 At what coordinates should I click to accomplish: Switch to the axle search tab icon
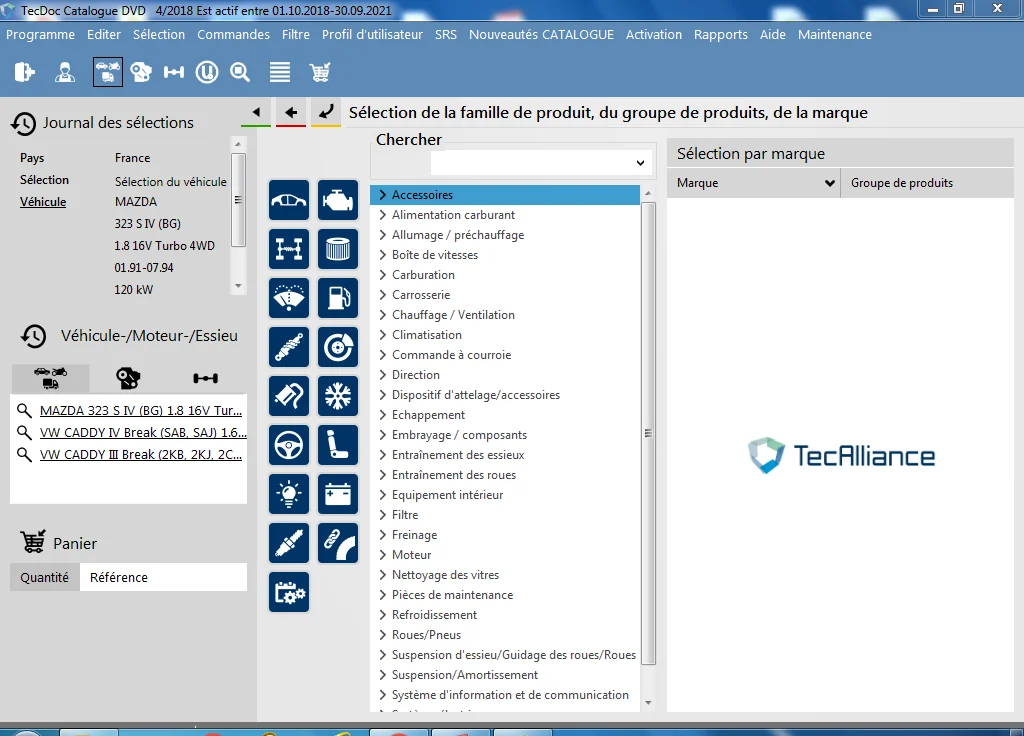(x=206, y=378)
